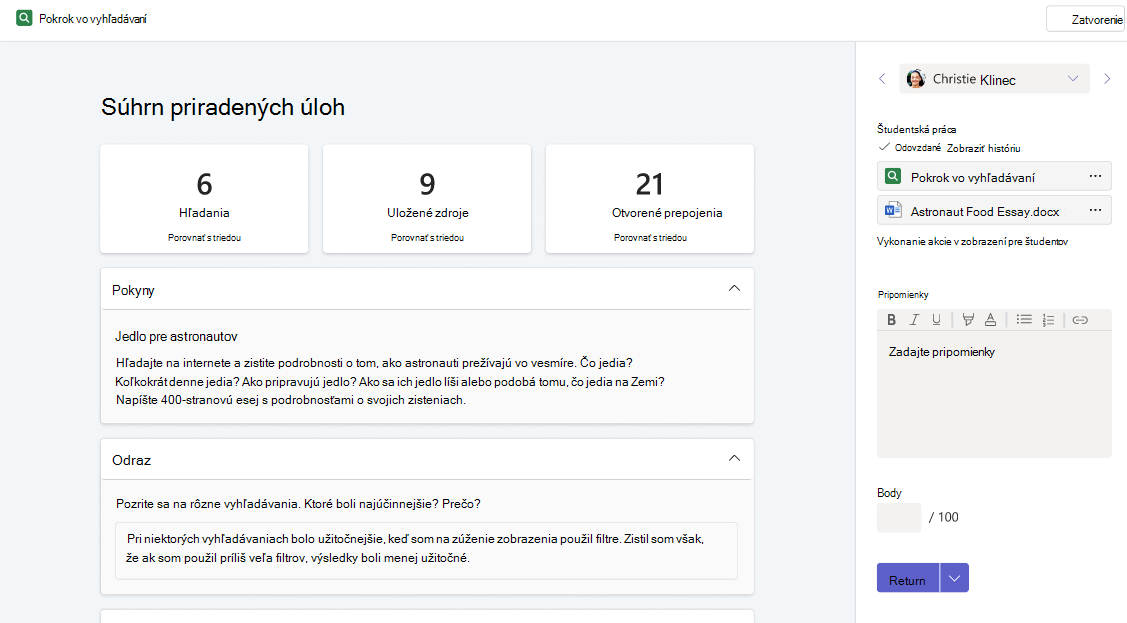Apply Italic formatting in feedback editor
The height and width of the screenshot is (623, 1127).
coord(914,320)
